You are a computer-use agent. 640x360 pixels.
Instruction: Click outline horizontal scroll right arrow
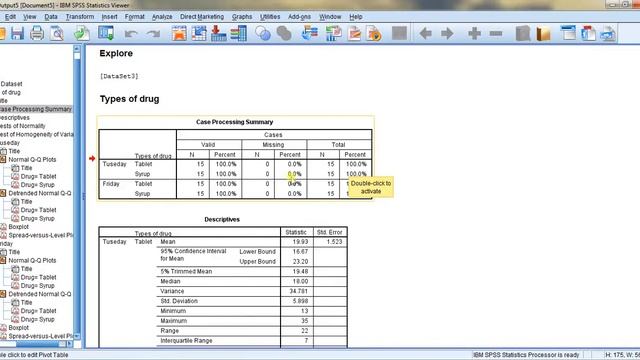pyautogui.click(x=69, y=344)
